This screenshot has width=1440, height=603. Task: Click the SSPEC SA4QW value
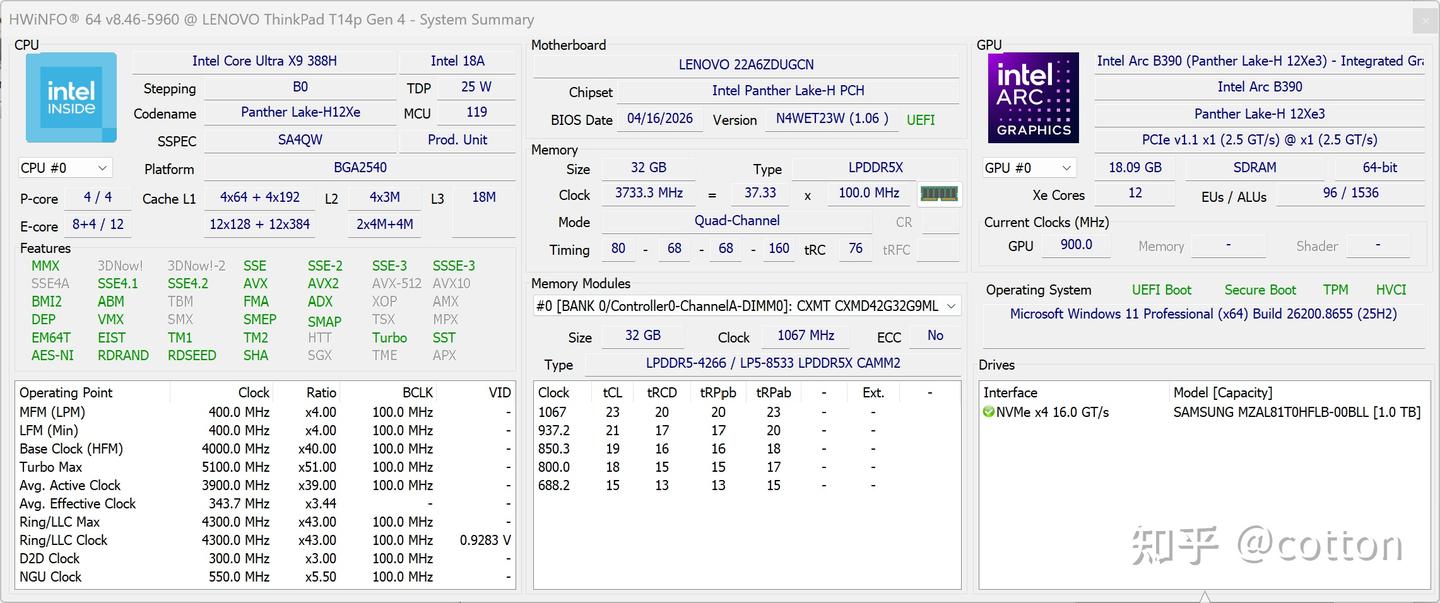(300, 140)
